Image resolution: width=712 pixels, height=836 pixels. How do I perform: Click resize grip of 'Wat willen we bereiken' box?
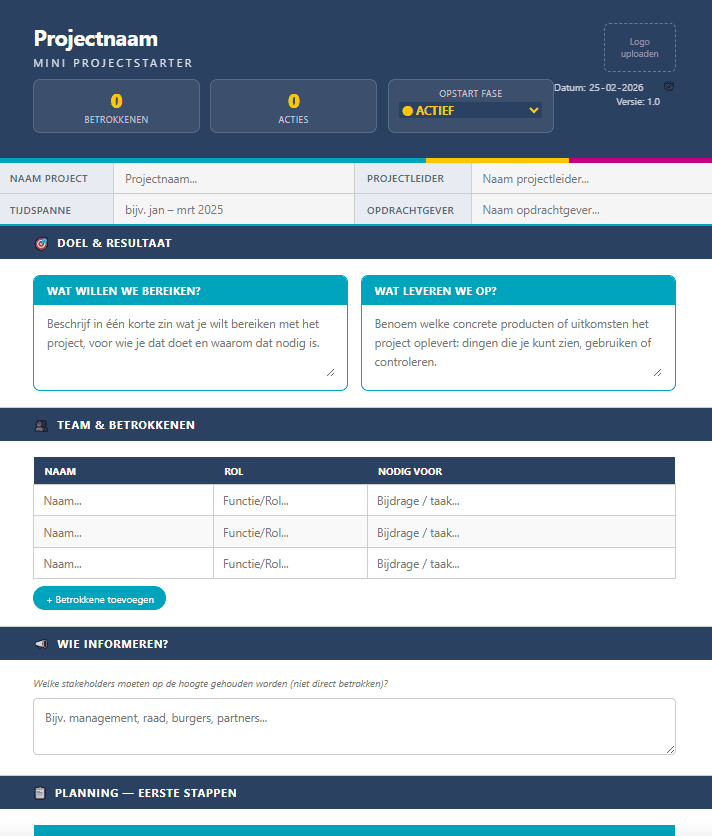[x=331, y=373]
